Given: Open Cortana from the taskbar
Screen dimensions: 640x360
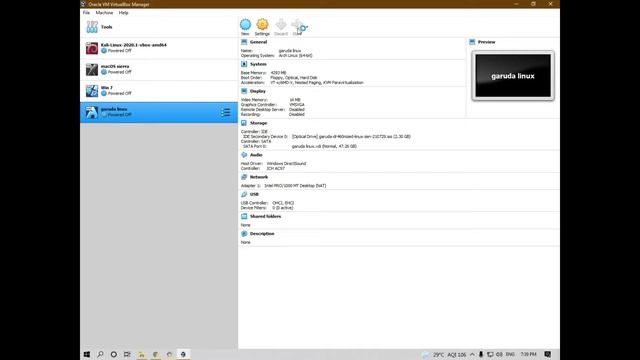Looking at the screenshot, I should 114,354.
